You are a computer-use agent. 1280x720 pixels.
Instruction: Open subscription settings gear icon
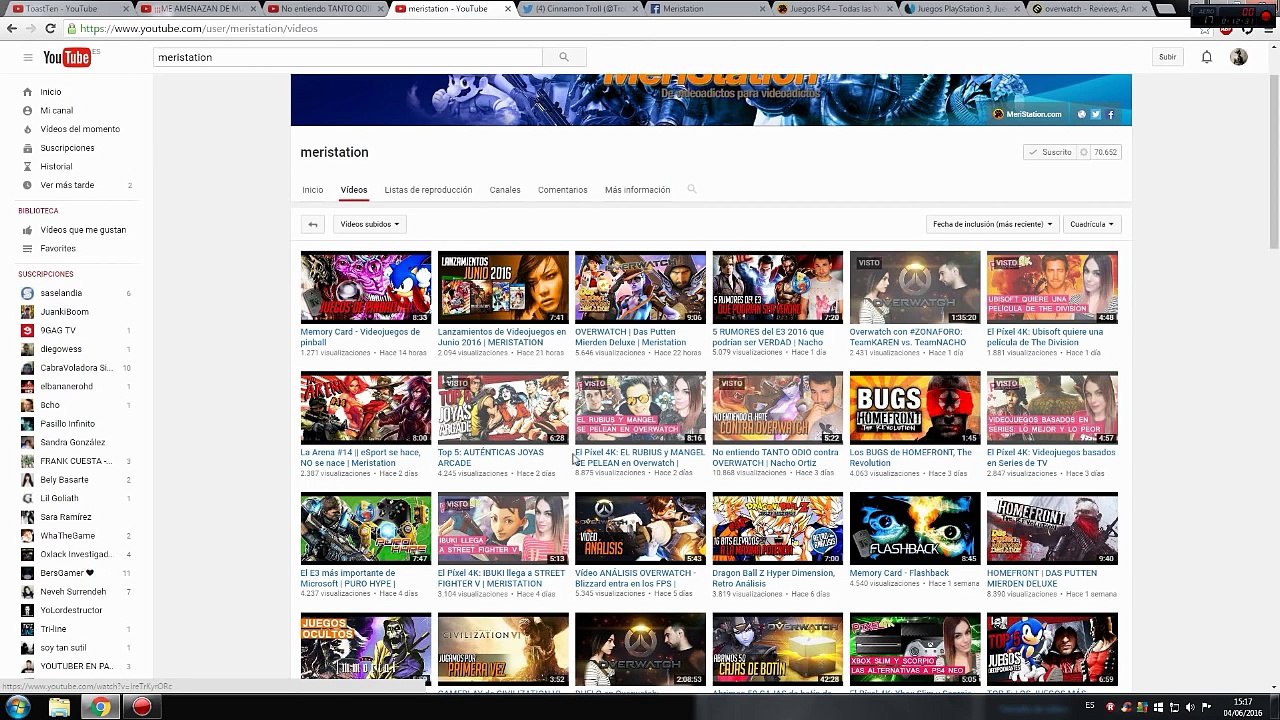pyautogui.click(x=1083, y=152)
